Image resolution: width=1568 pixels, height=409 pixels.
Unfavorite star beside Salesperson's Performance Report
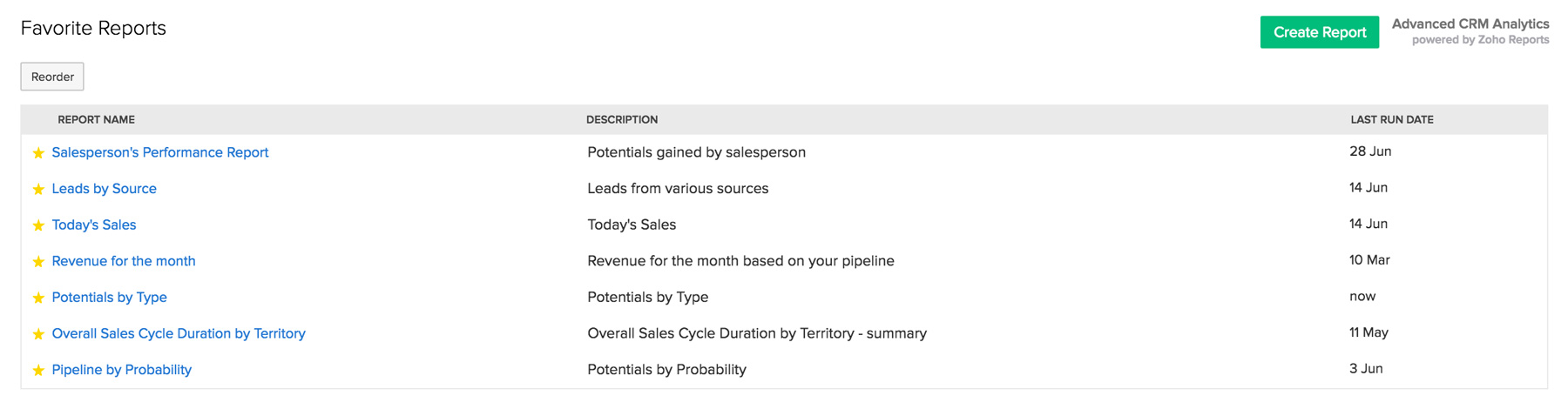click(x=38, y=153)
